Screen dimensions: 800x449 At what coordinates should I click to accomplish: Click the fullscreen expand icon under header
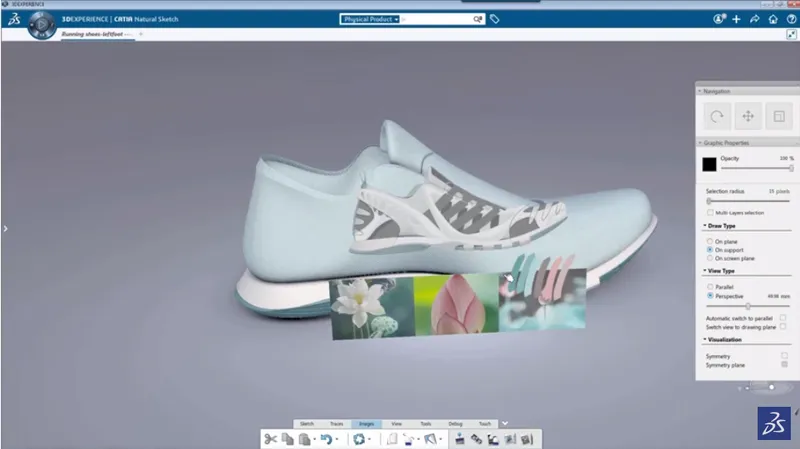[x=791, y=34]
